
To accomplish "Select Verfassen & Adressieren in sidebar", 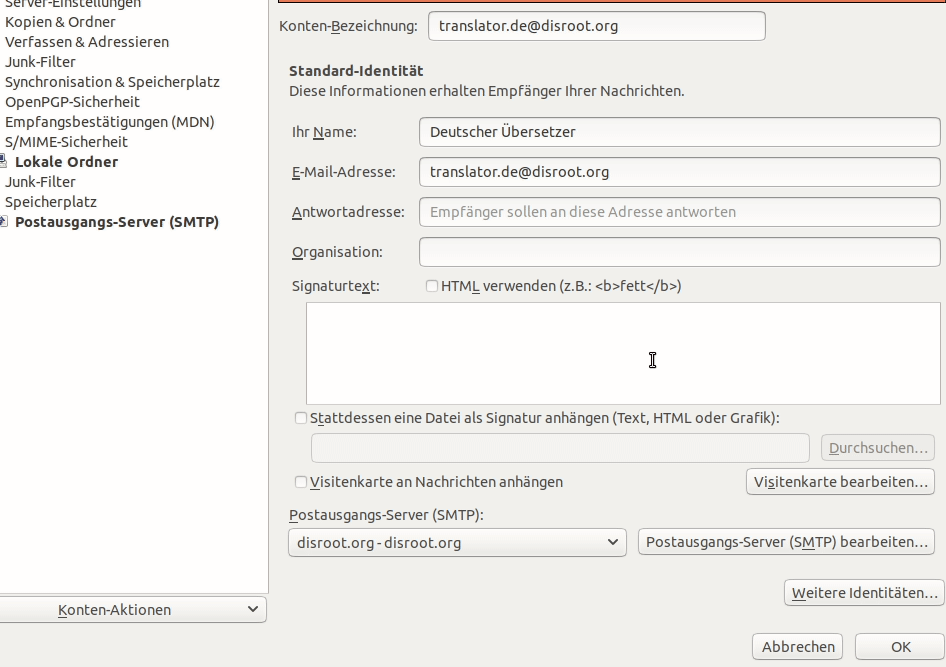I will (x=87, y=42).
